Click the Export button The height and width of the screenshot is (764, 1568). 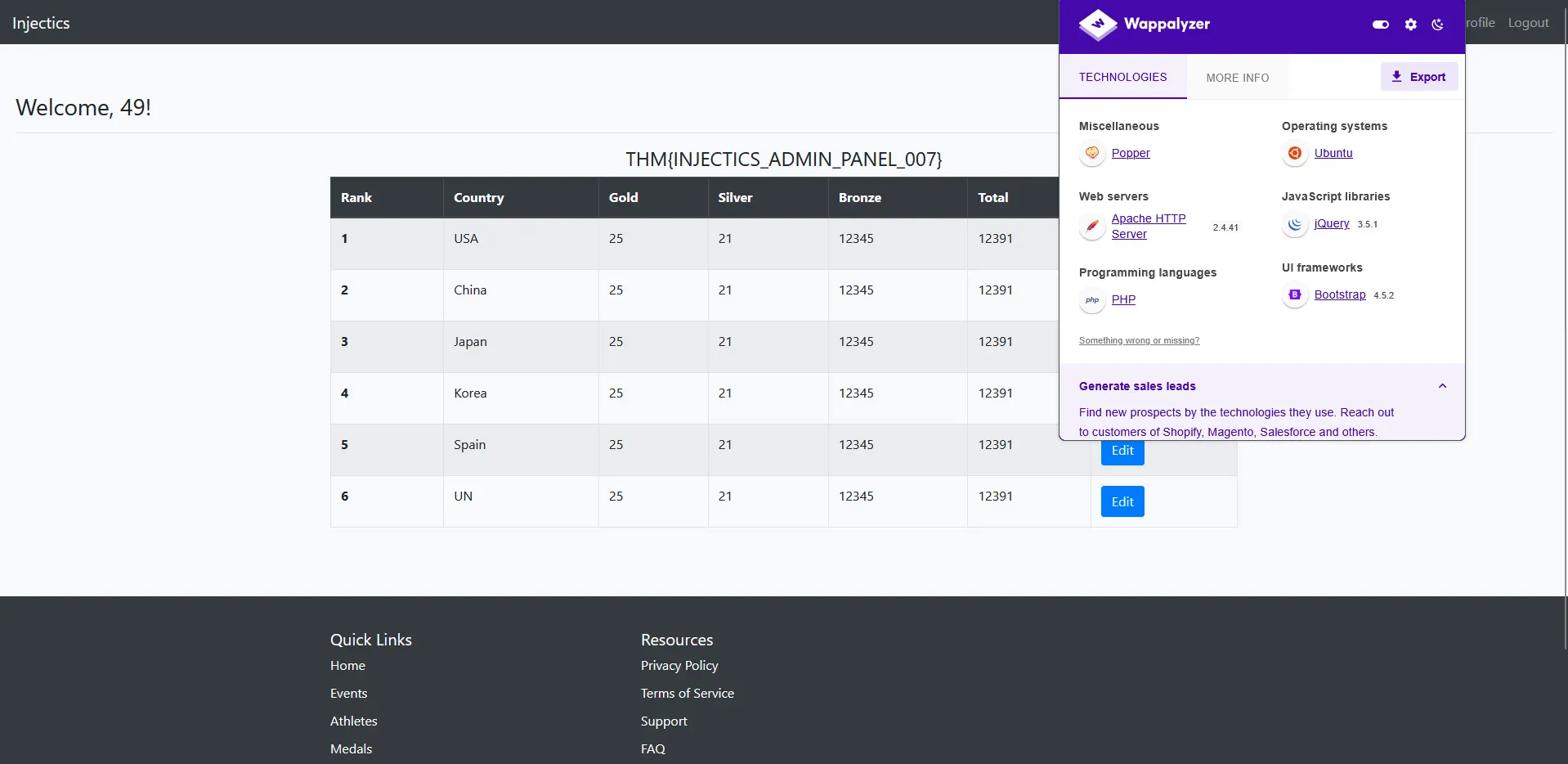tap(1418, 76)
